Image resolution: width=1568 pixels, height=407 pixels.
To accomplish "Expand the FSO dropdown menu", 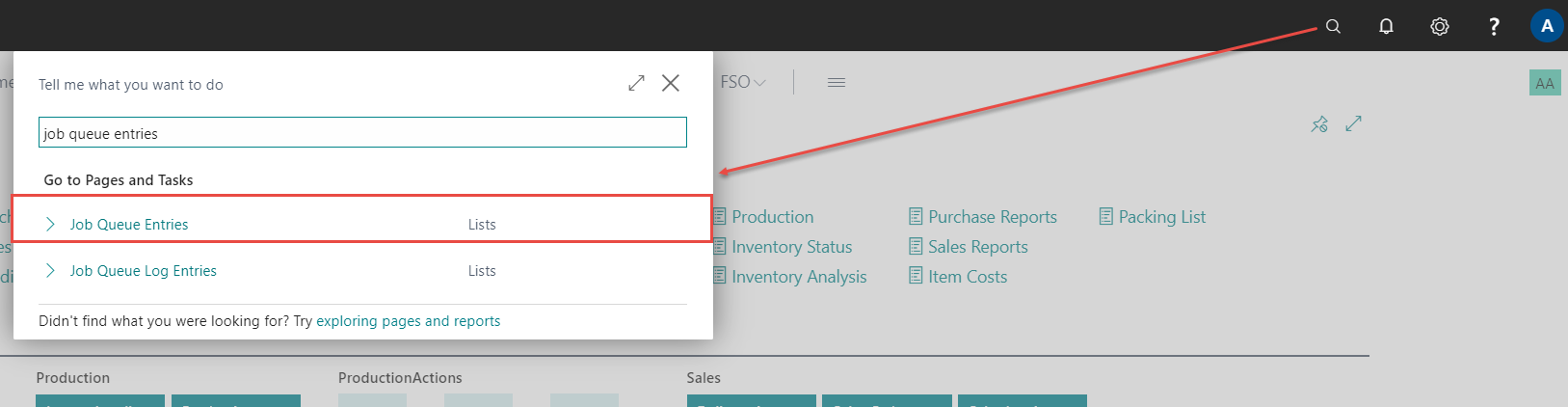I will tap(743, 83).
